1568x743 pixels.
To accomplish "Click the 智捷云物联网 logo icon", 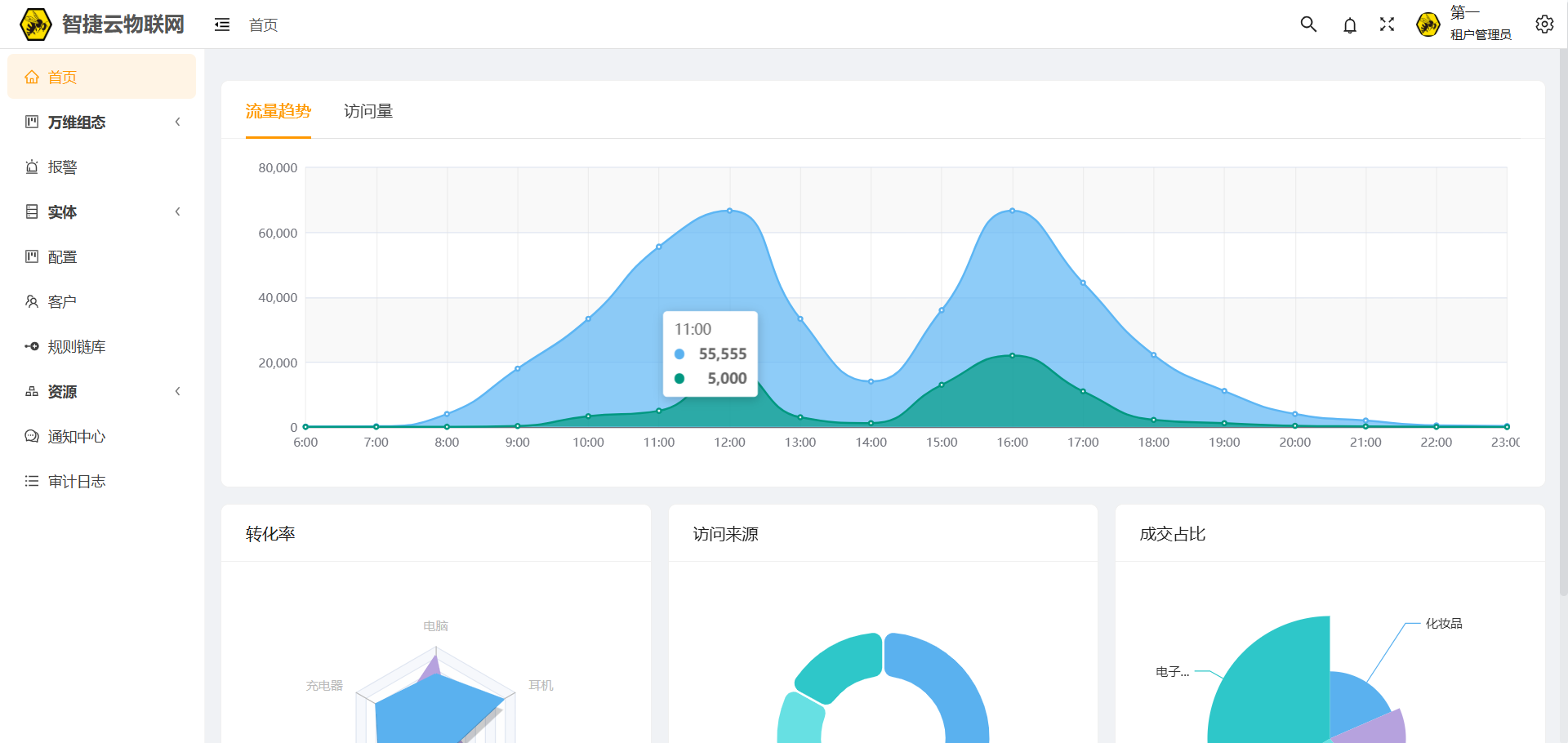I will pyautogui.click(x=36, y=24).
